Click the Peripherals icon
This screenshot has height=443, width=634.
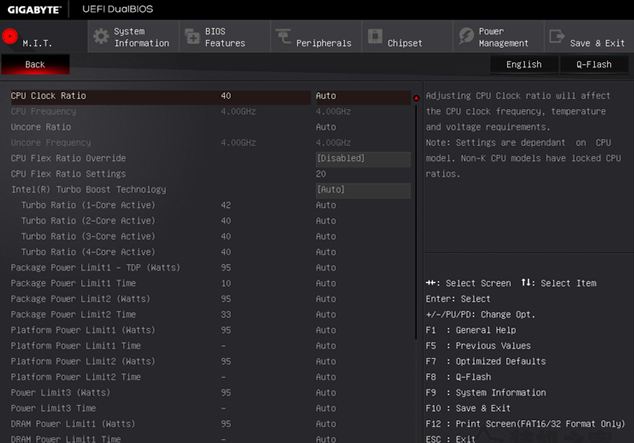point(283,37)
